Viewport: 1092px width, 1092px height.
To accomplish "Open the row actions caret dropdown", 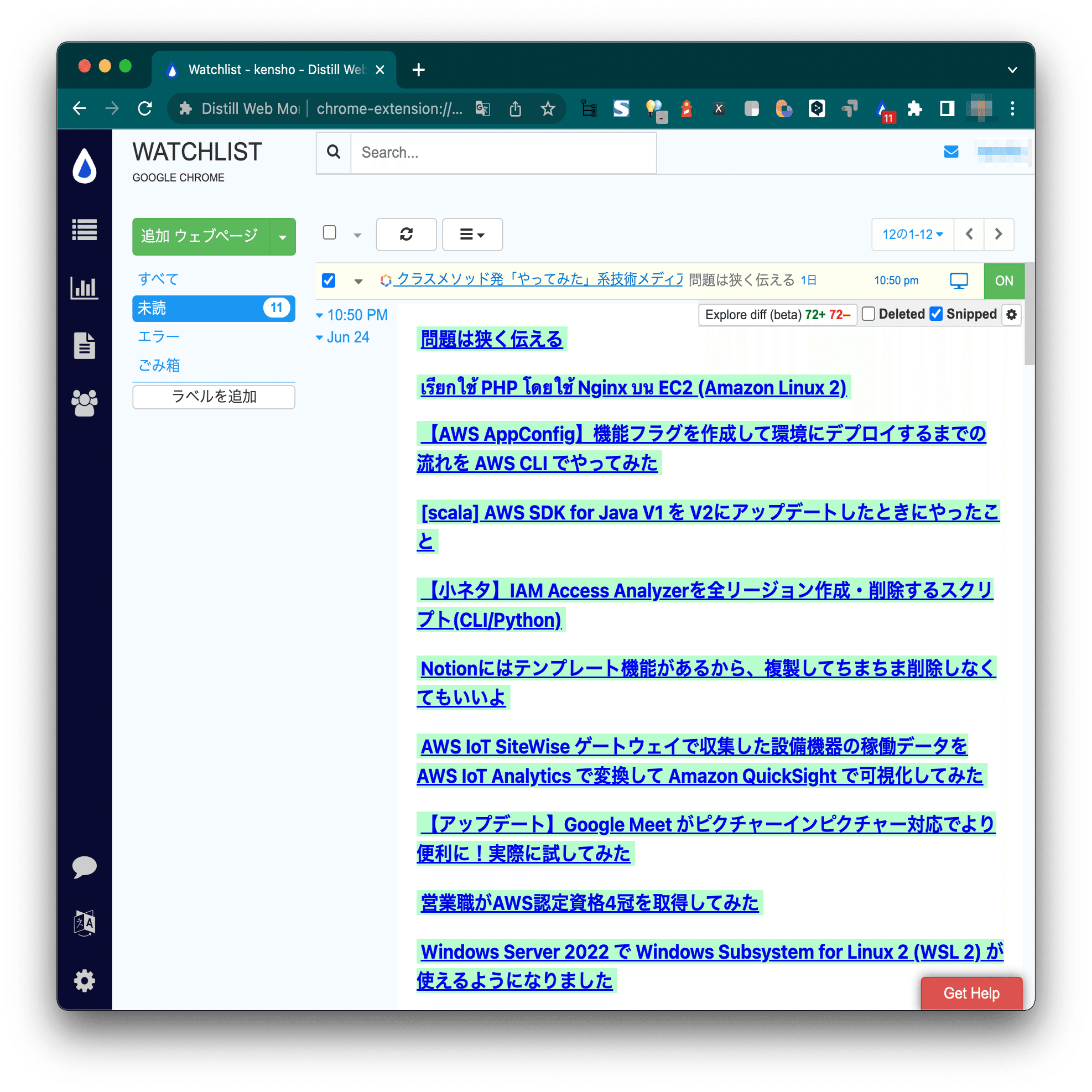I will click(358, 281).
